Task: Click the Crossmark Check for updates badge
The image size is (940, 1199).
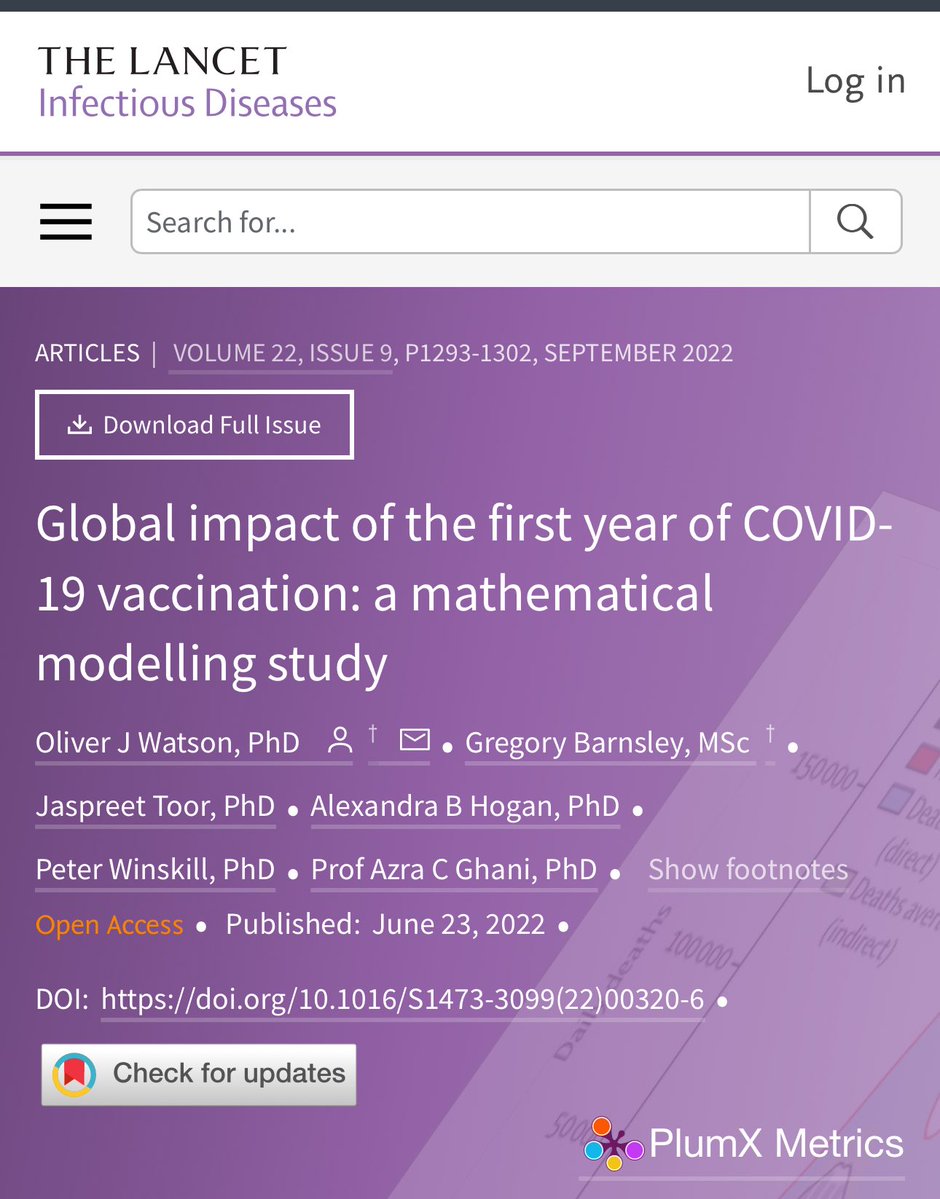Action: 199,1074
